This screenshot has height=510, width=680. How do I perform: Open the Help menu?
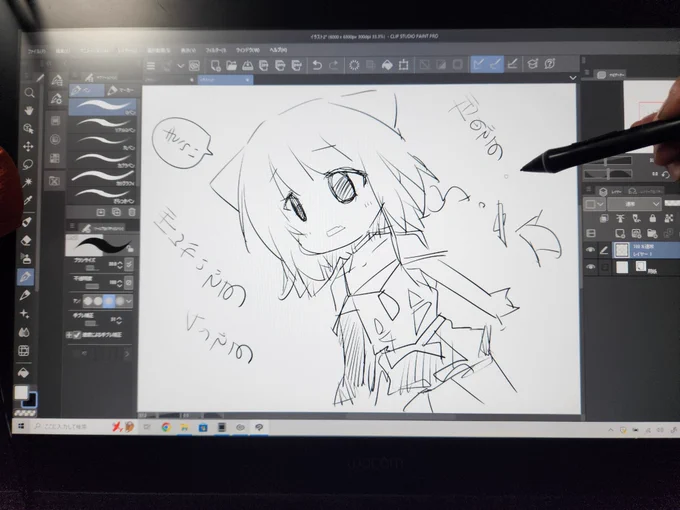278,50
